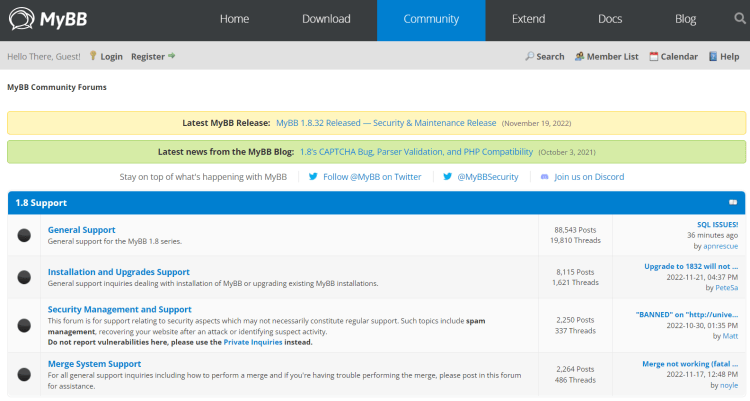Open the Merge System Support forum
The height and width of the screenshot is (401, 750).
tap(94, 364)
